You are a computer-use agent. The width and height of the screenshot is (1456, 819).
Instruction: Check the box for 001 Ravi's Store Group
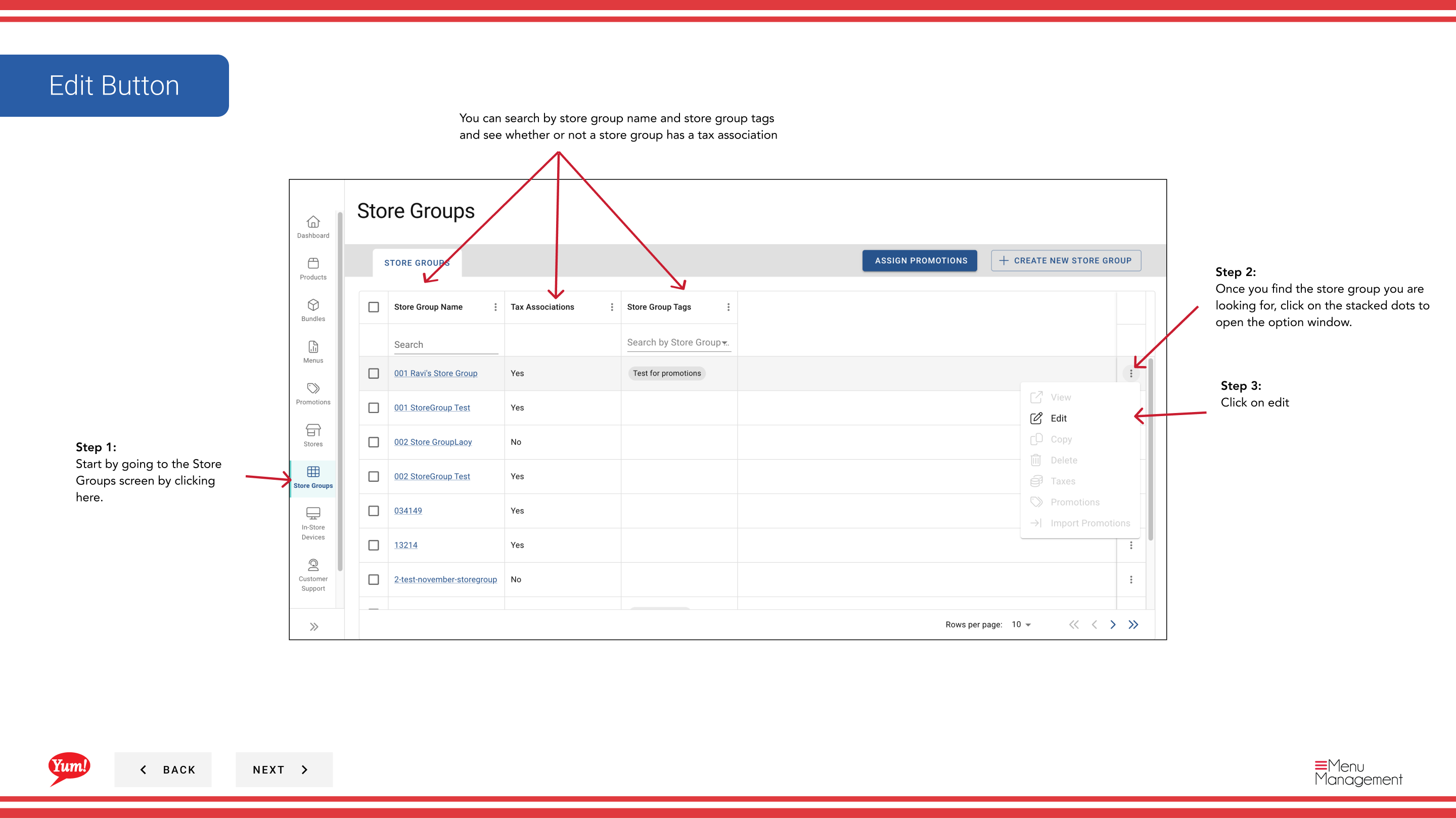coord(374,374)
